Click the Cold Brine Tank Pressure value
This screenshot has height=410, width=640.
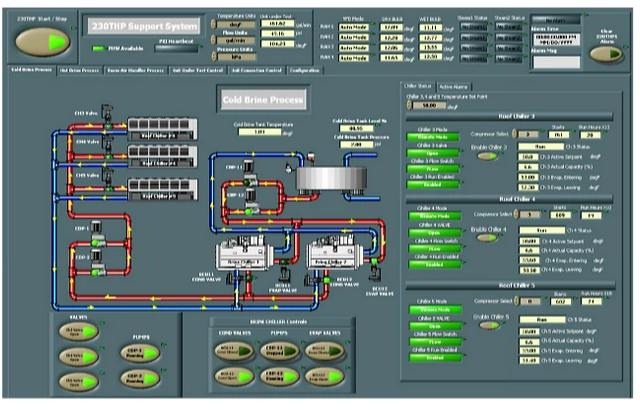click(356, 144)
